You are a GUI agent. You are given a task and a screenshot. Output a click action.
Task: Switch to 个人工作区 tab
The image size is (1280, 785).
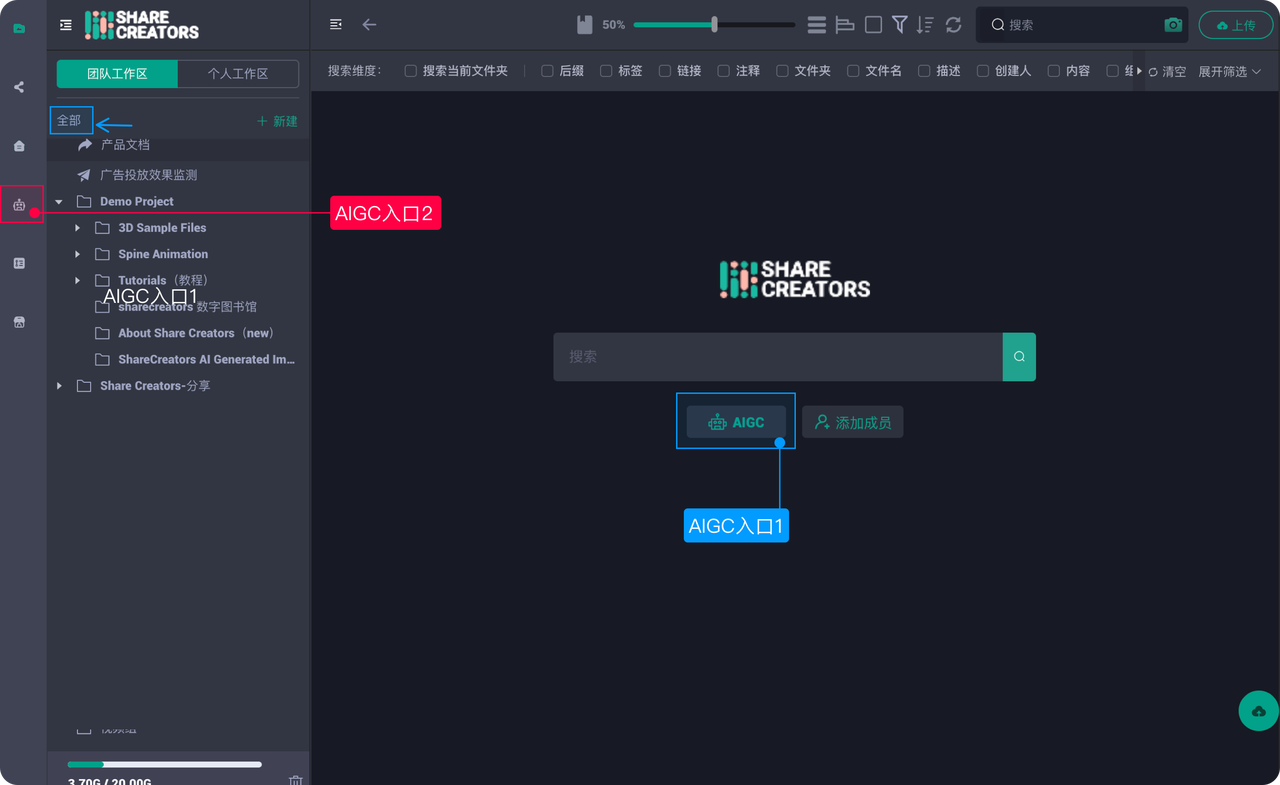pos(238,74)
